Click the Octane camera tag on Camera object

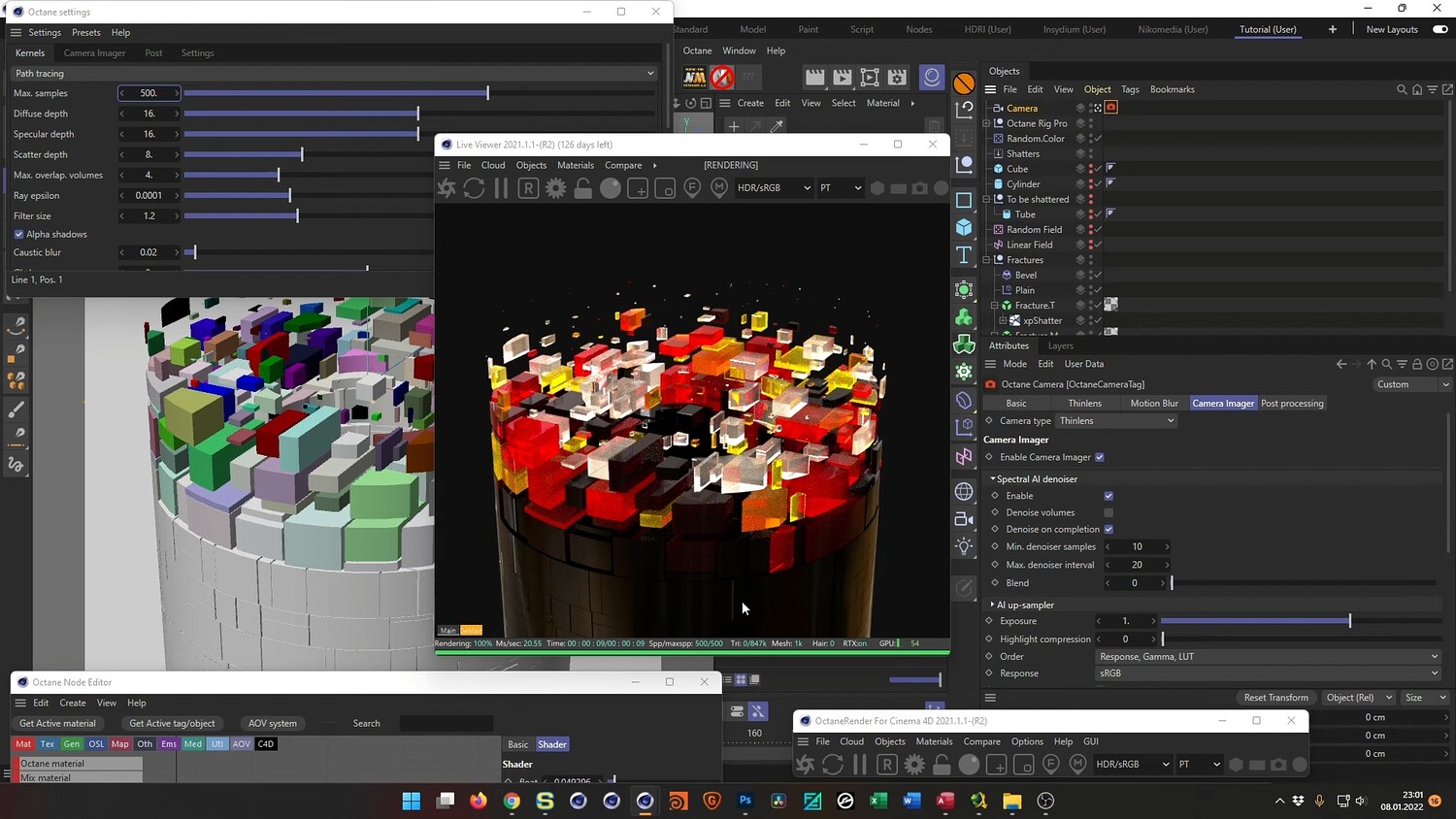point(1111,108)
